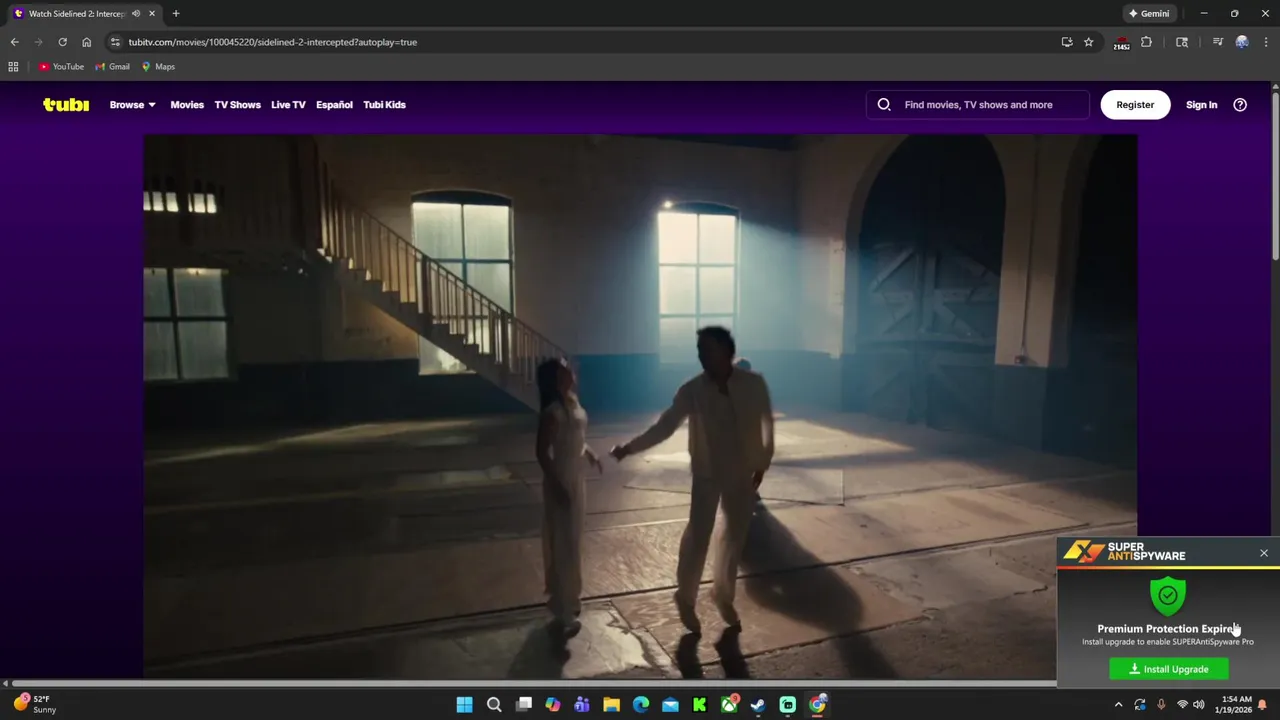Image resolution: width=1280 pixels, height=720 pixels.
Task: Open the volume control in system tray
Action: 1198,705
